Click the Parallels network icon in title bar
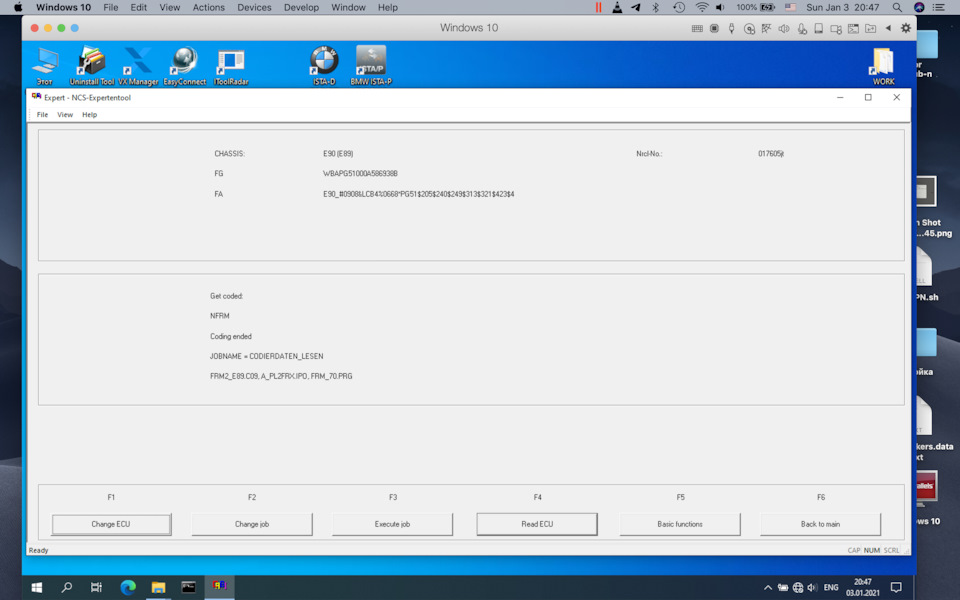This screenshot has height=600, width=960. [x=766, y=28]
